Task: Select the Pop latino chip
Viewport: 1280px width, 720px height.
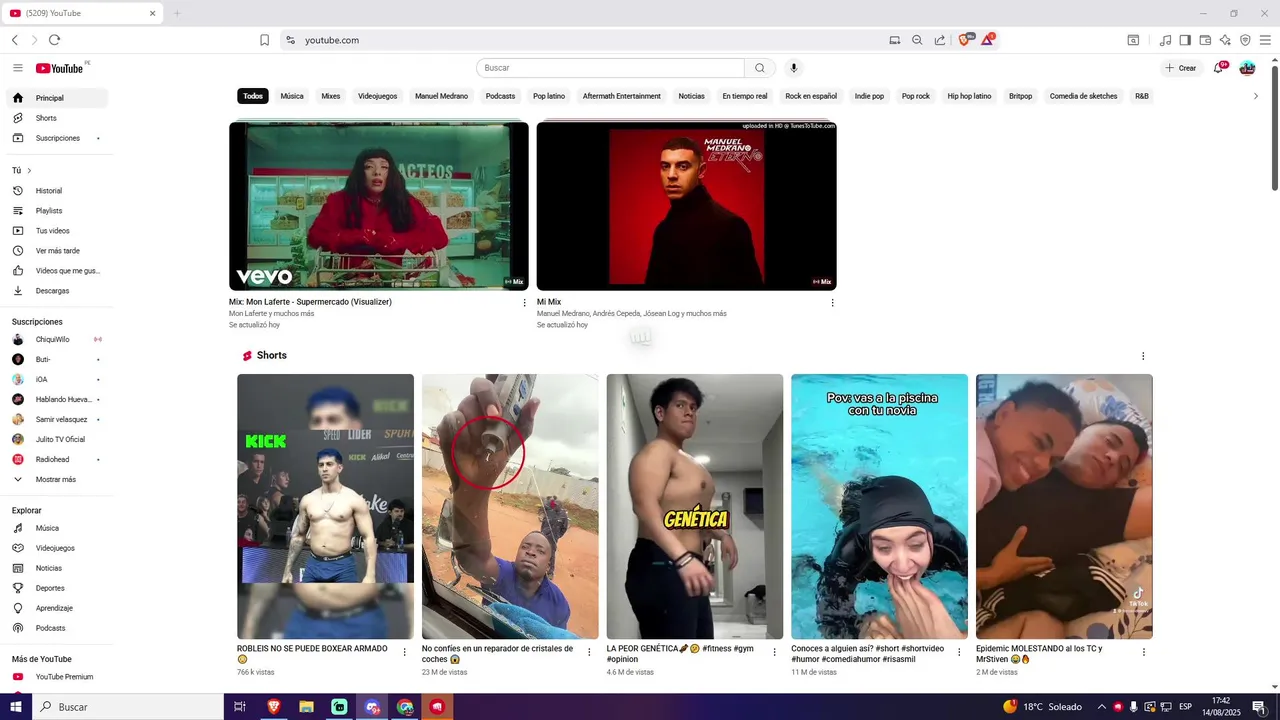Action: pos(549,96)
